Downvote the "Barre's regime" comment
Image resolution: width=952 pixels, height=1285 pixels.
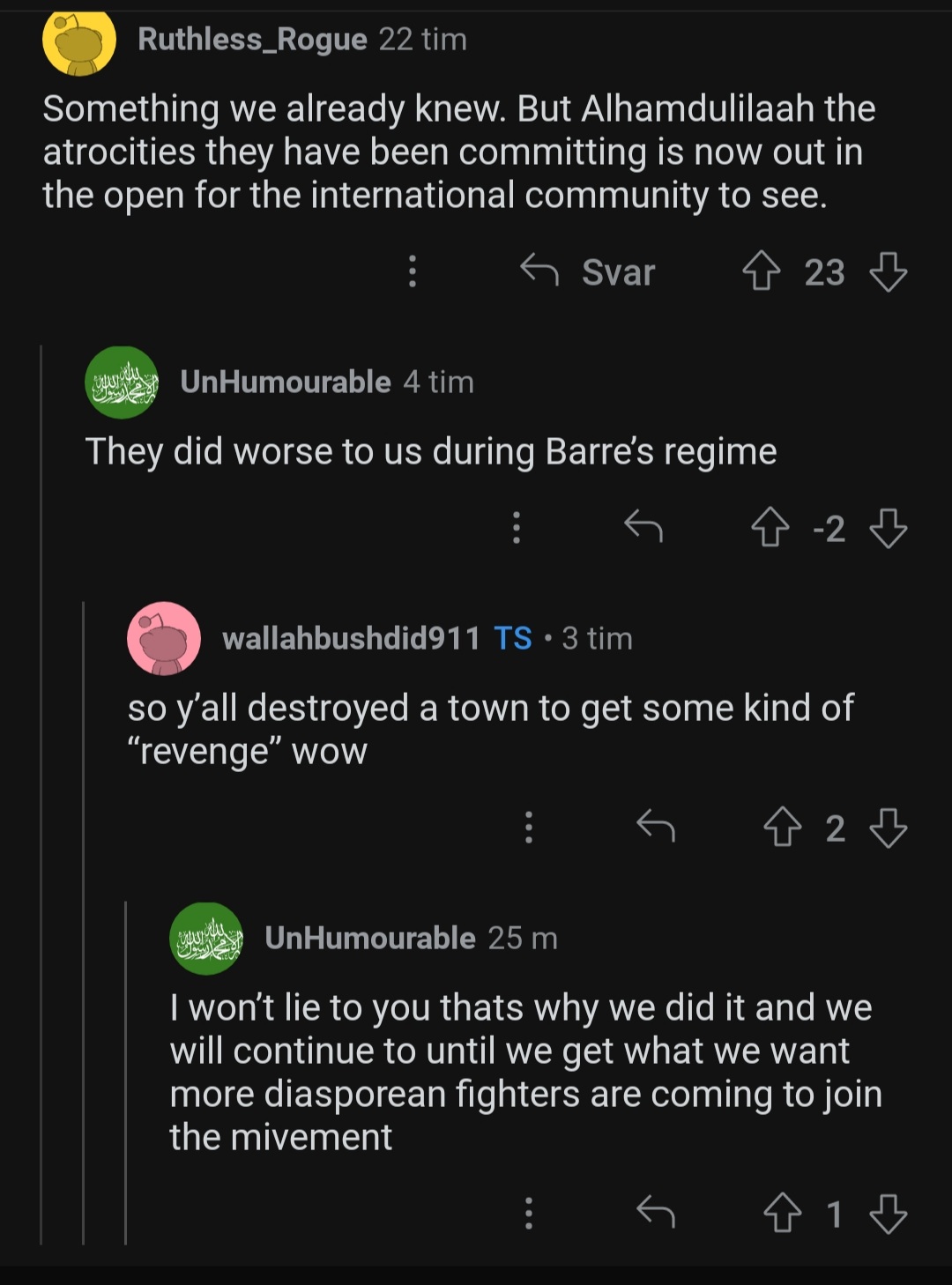[x=888, y=528]
